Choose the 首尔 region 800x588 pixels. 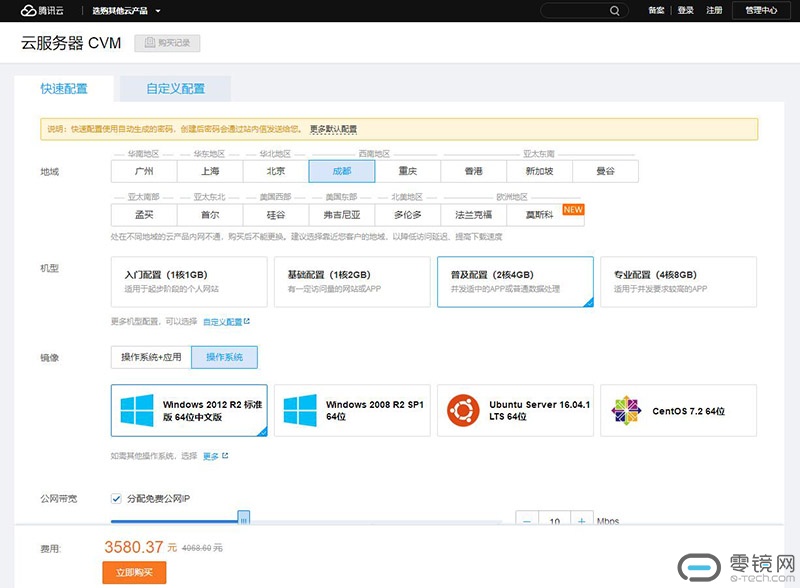(x=210, y=215)
